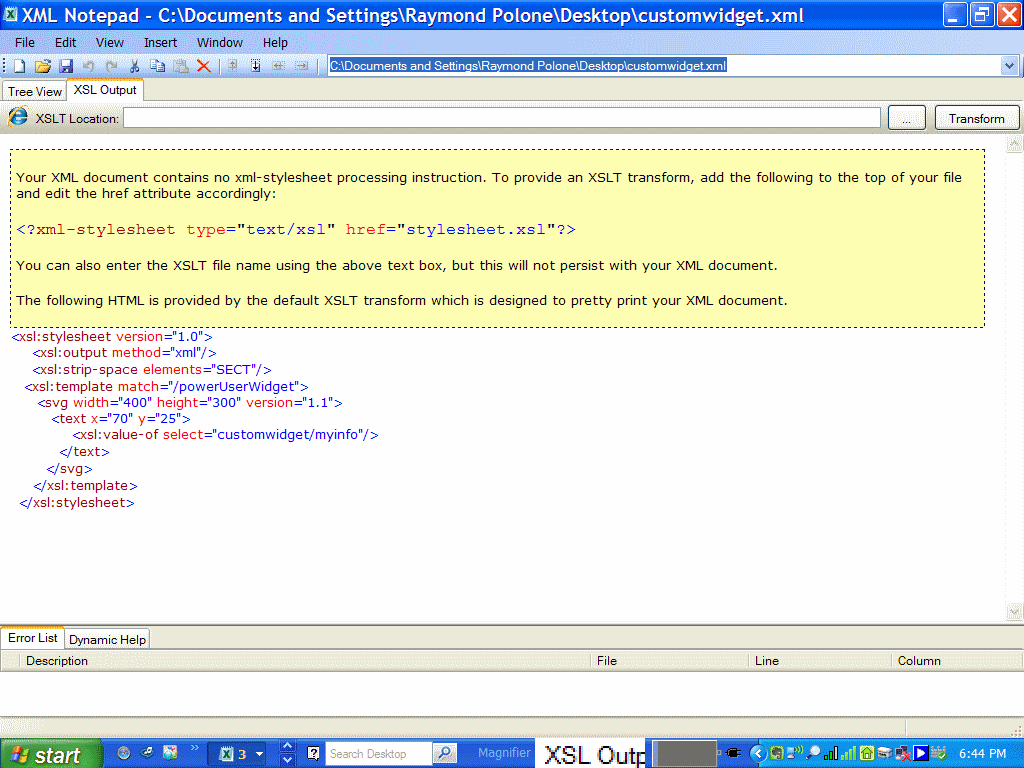Open the file path dropdown arrow
Image resolution: width=1024 pixels, height=768 pixels.
click(1008, 65)
